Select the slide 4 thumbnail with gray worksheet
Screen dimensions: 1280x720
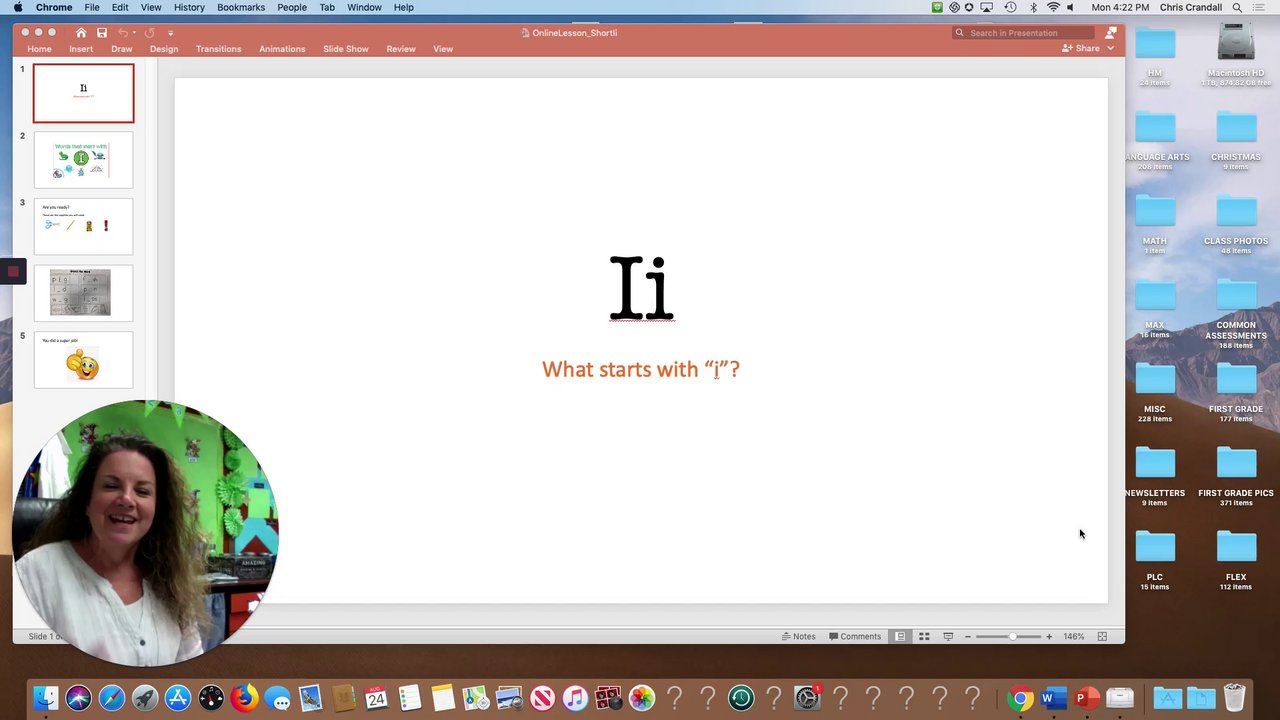coord(83,293)
